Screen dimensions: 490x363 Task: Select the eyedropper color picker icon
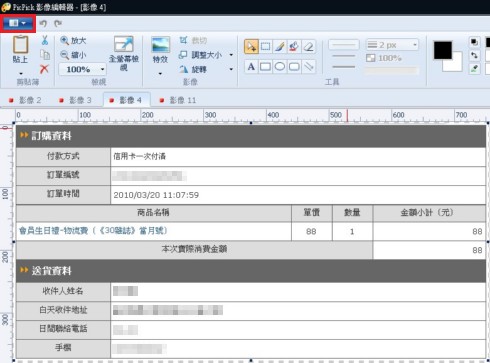(474, 69)
